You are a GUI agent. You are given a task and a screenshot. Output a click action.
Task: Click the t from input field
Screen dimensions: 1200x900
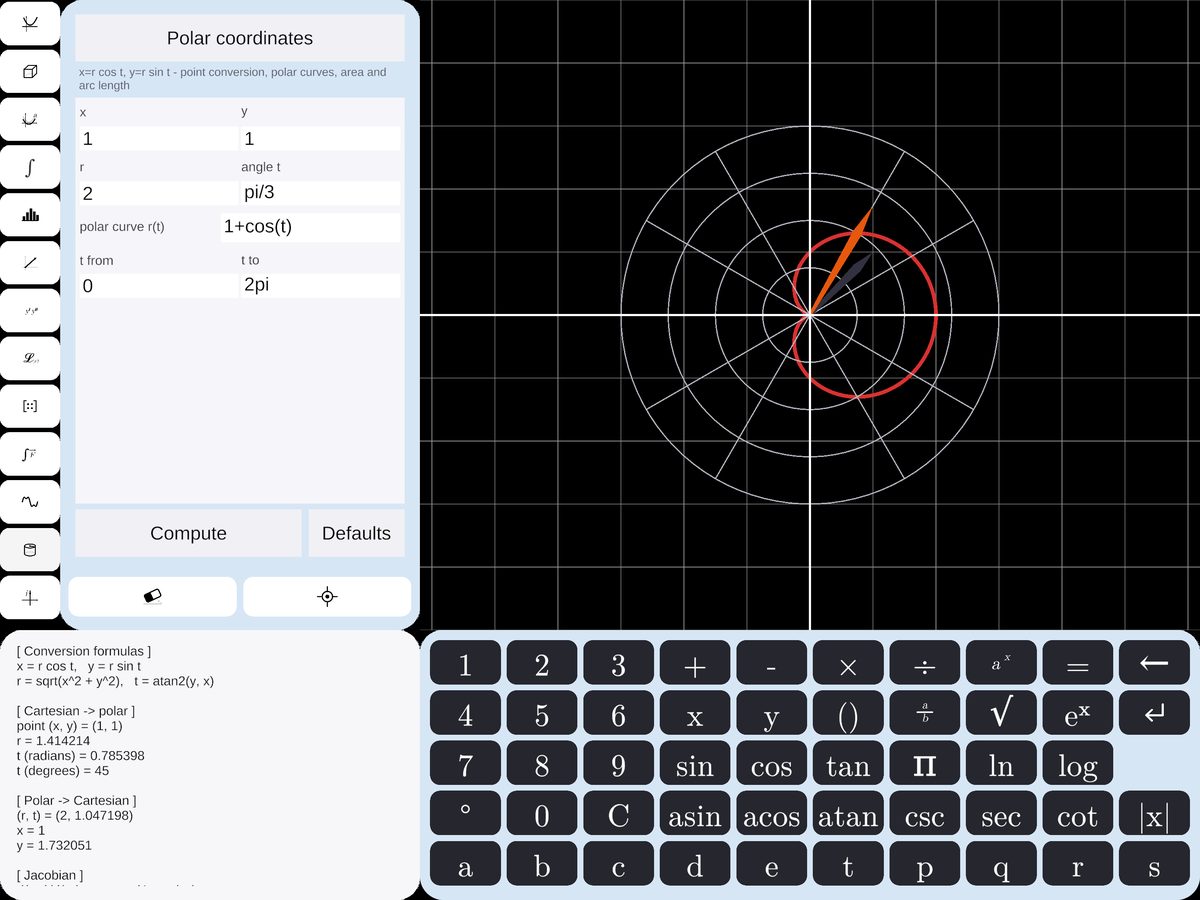pos(157,286)
